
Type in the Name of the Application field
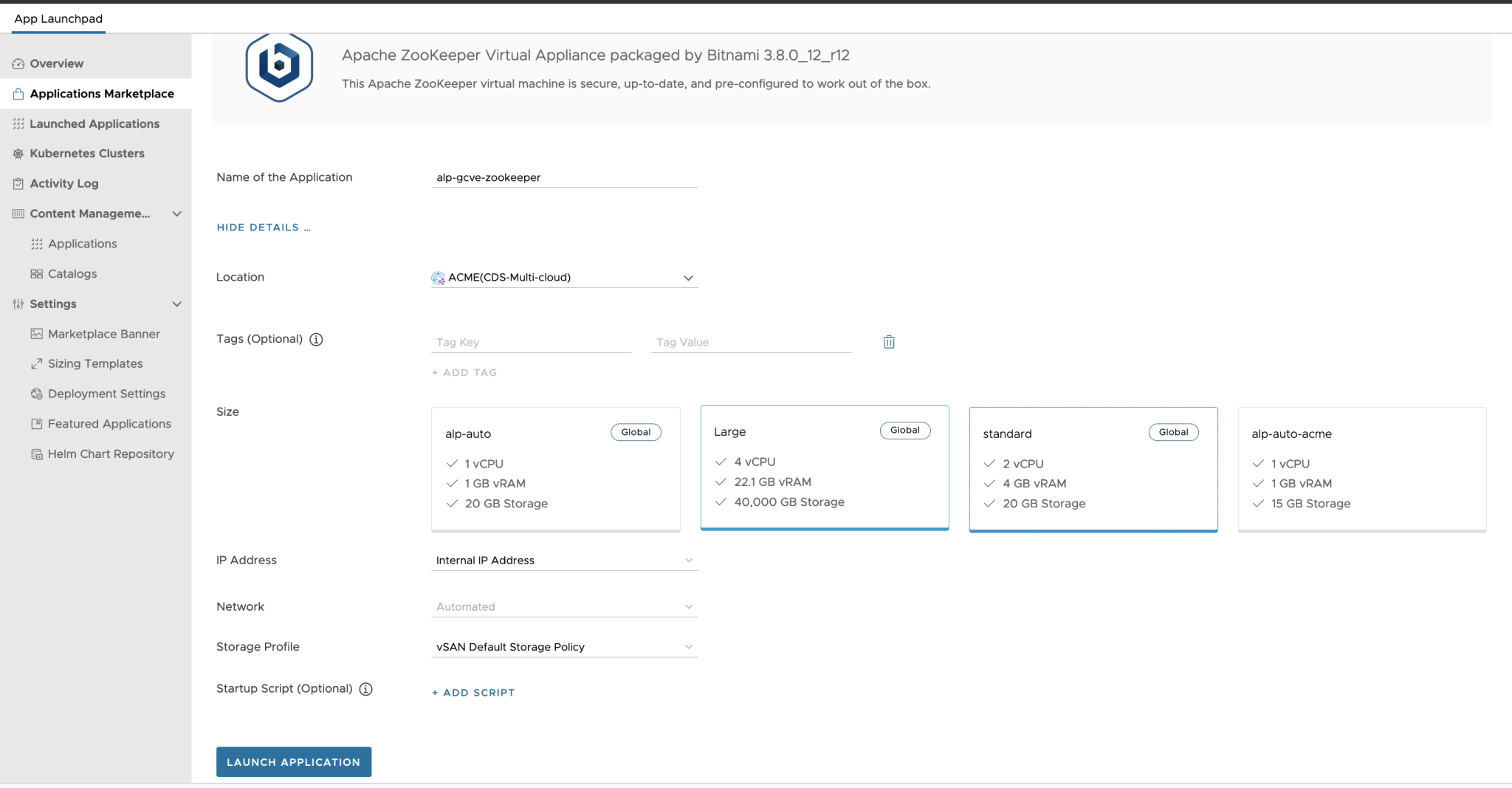(564, 177)
